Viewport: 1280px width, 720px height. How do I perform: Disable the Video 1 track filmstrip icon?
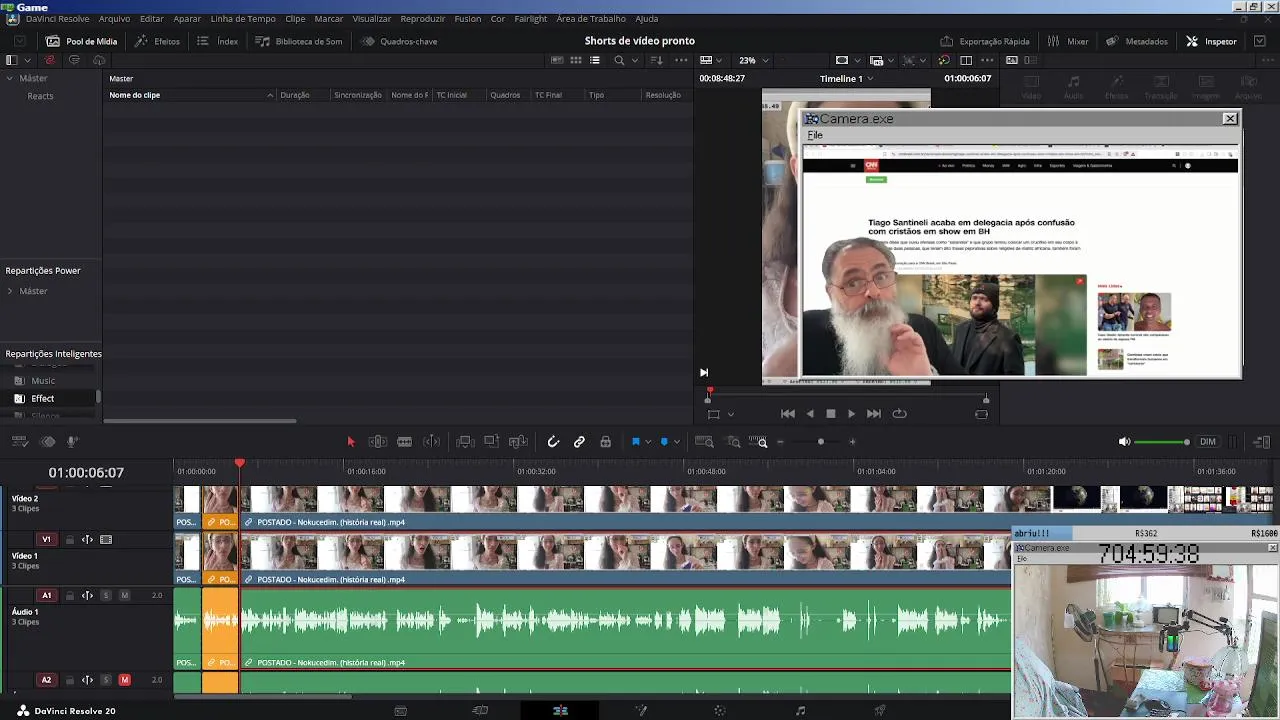(x=106, y=540)
